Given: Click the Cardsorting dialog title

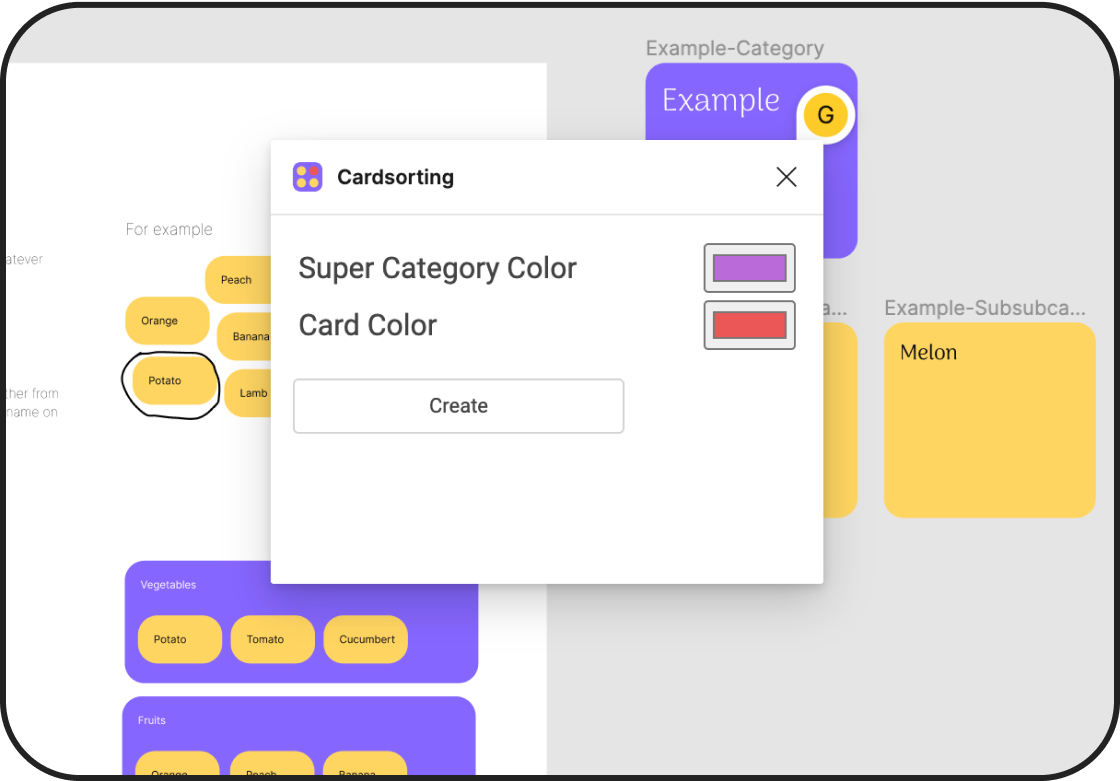Looking at the screenshot, I should tap(395, 177).
